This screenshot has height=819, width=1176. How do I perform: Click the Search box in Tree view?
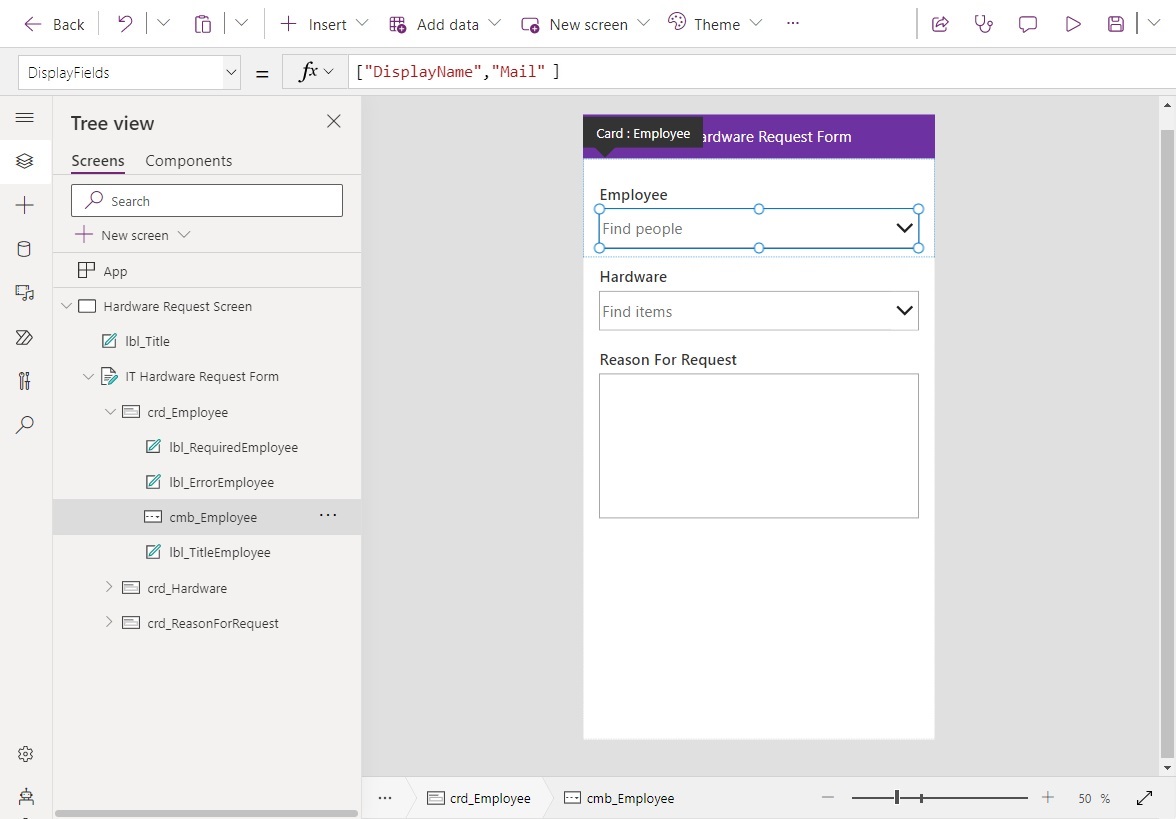click(205, 200)
